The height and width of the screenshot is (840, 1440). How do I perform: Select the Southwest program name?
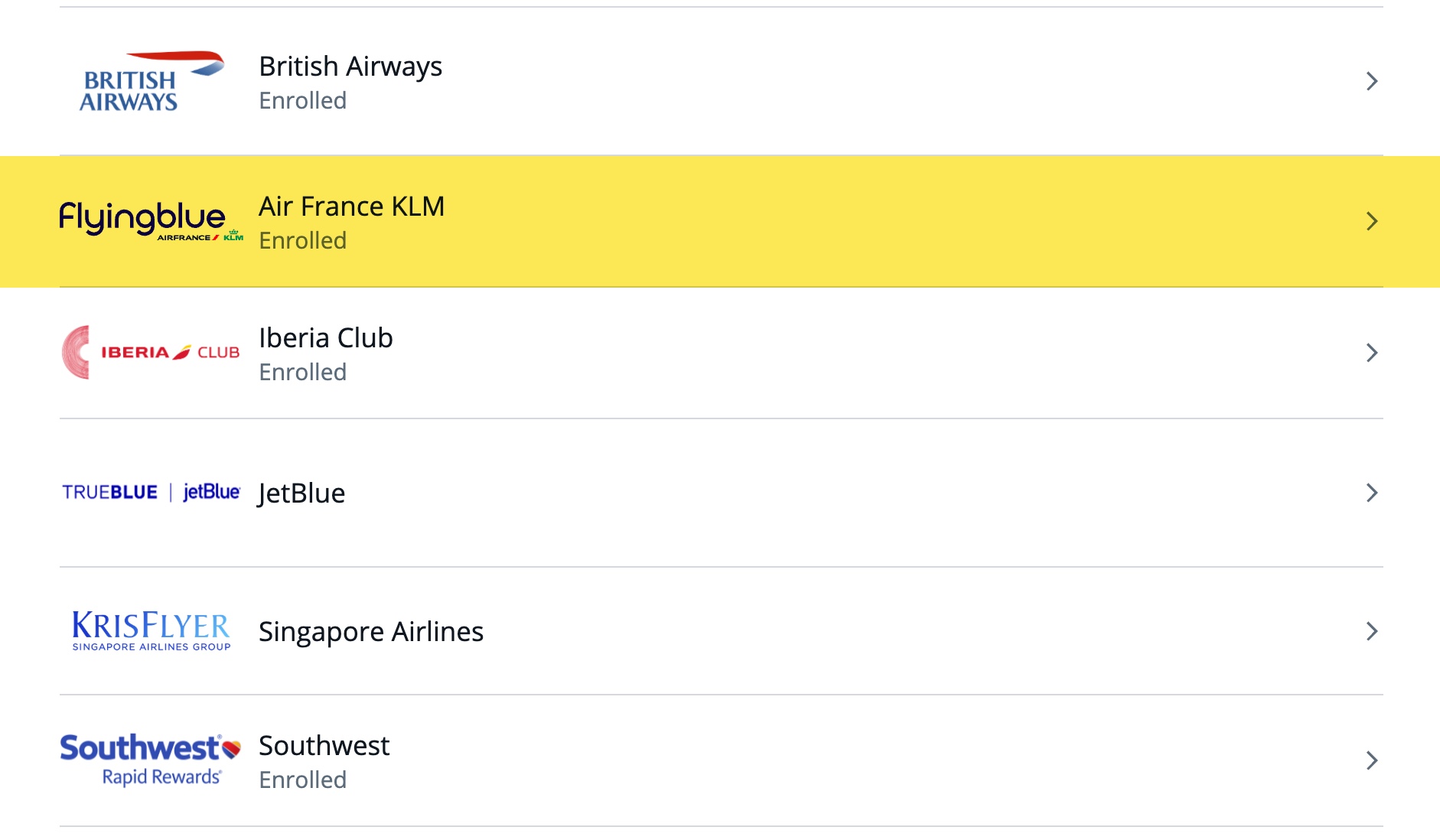(324, 746)
